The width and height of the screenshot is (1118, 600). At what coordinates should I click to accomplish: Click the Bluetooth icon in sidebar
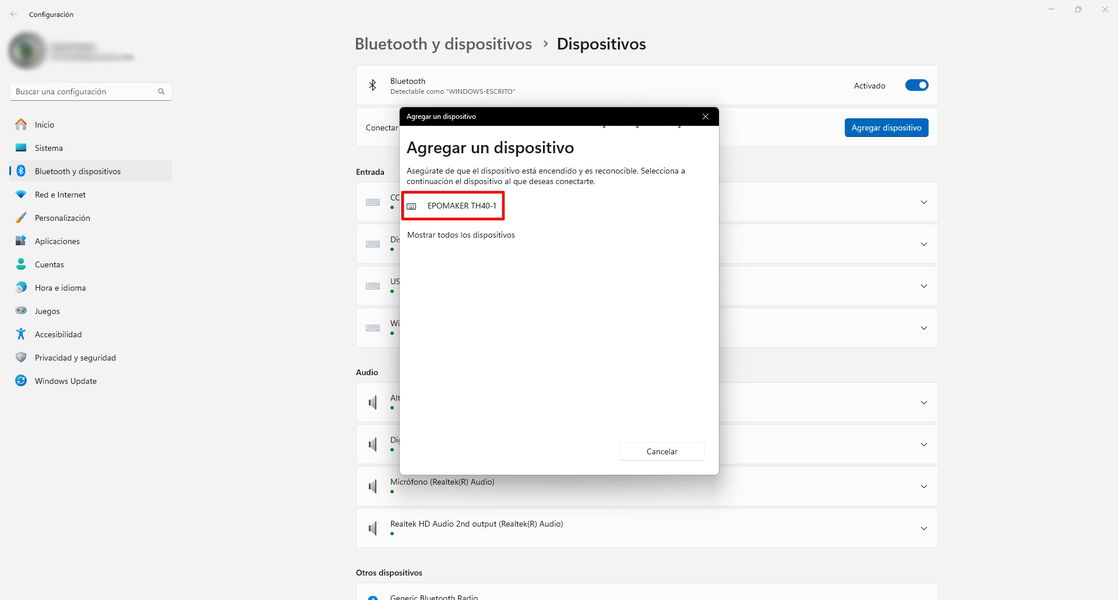pyautogui.click(x=21, y=171)
